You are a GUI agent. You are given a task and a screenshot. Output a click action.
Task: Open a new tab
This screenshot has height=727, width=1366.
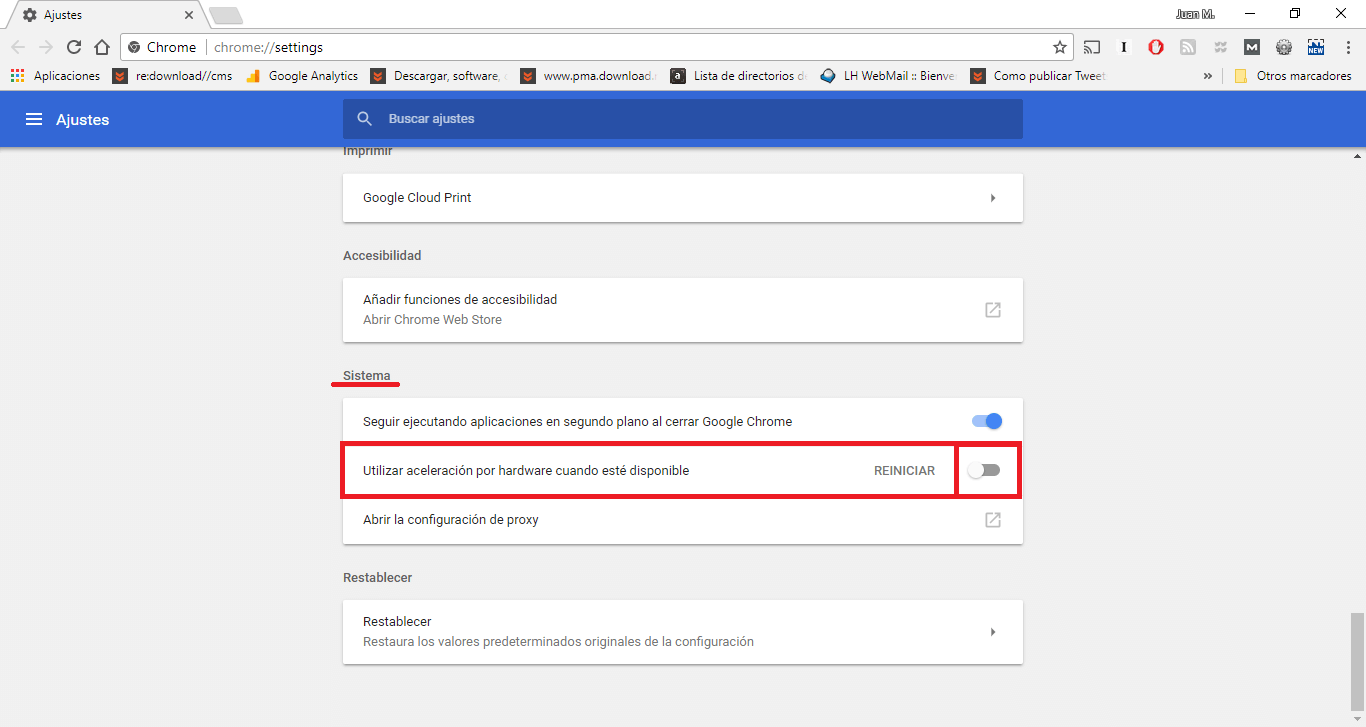226,15
